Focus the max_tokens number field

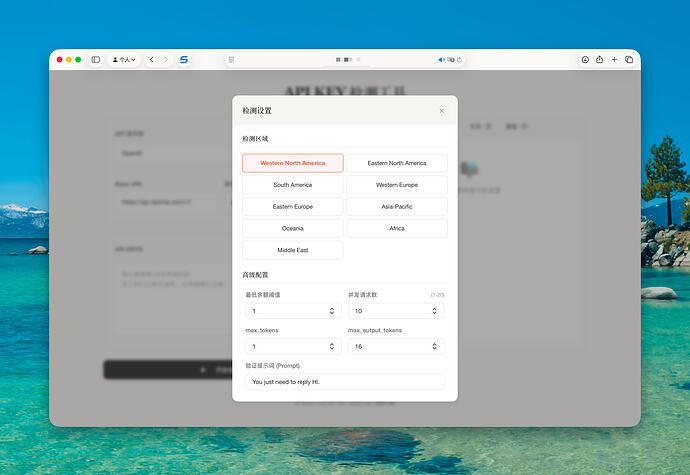293,346
